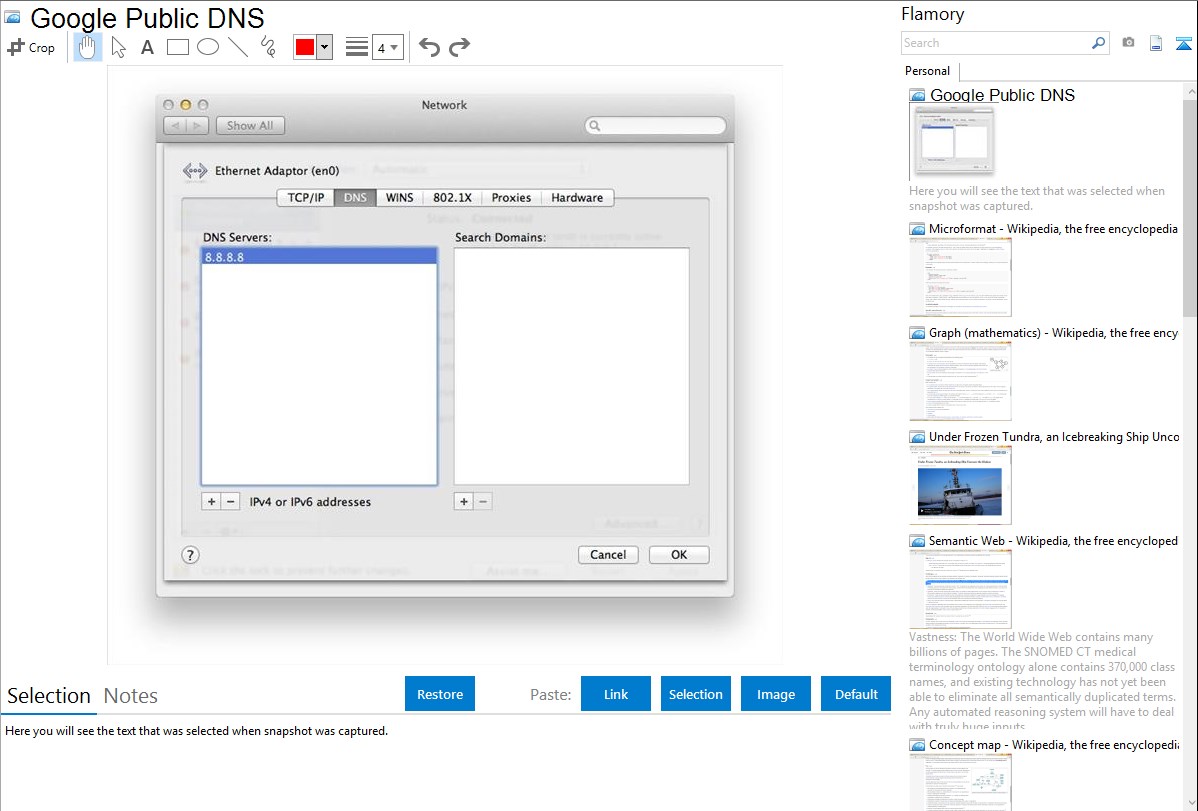Select the Google Public DNS thumbnail
Screen dimensions: 1198x811
pyautogui.click(x=952, y=143)
